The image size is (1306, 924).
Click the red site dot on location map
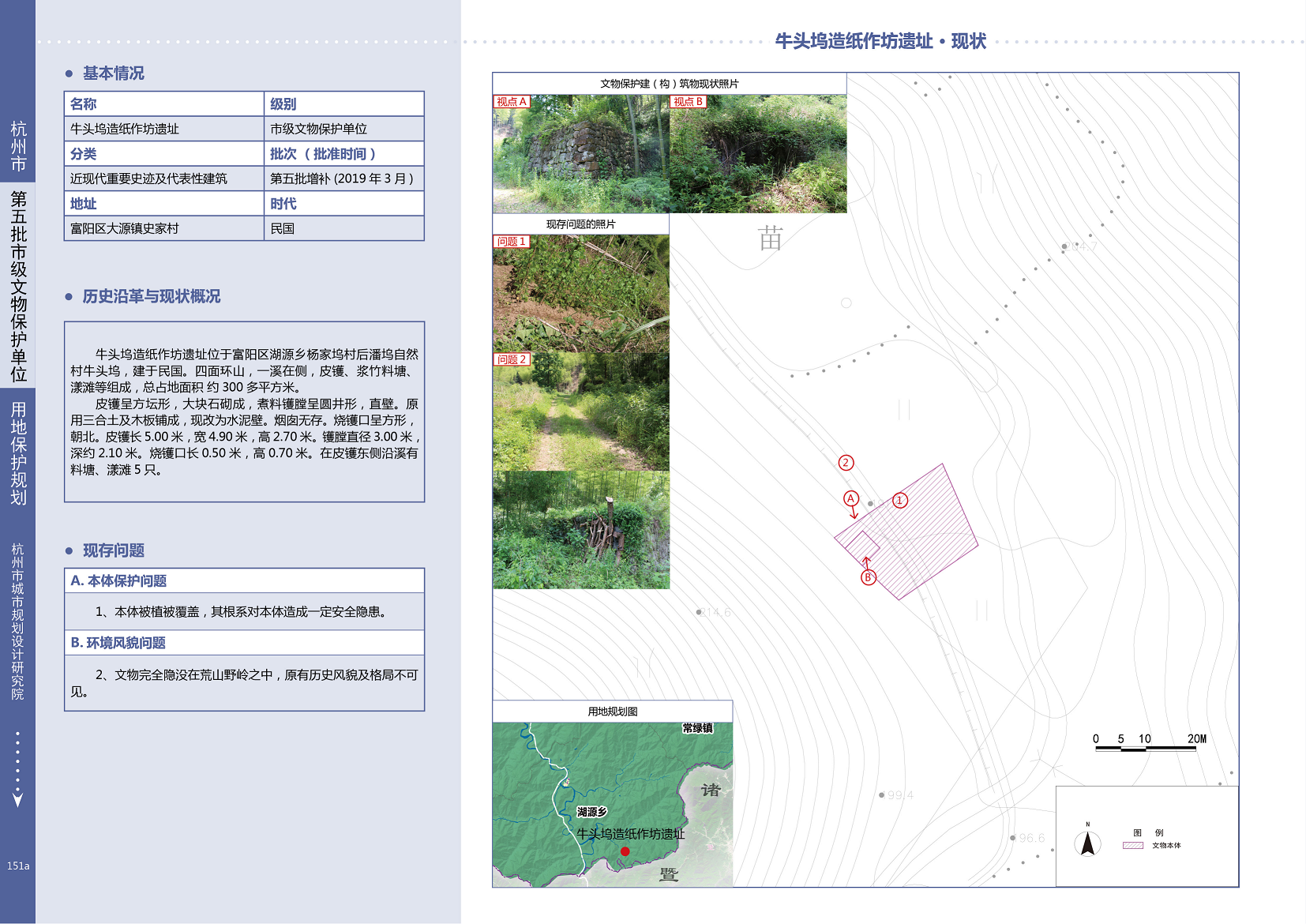tap(625, 851)
